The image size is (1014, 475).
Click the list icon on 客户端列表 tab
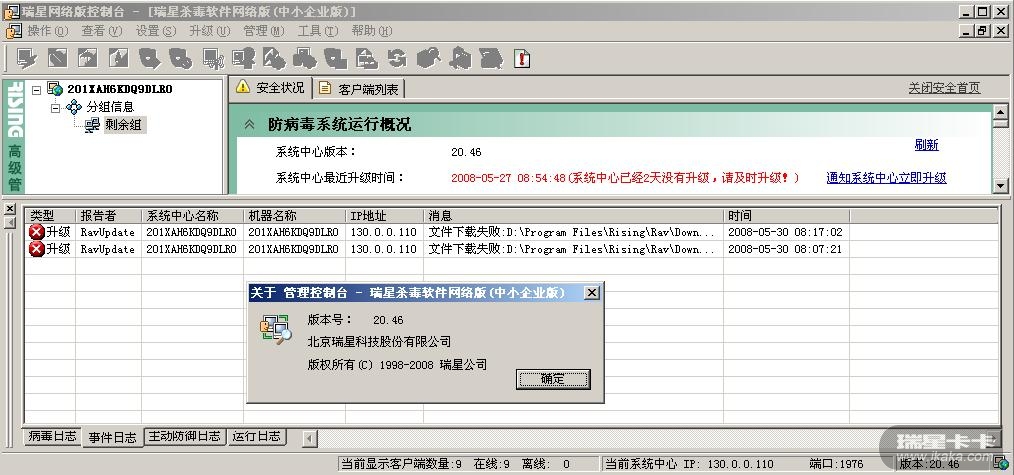(325, 88)
